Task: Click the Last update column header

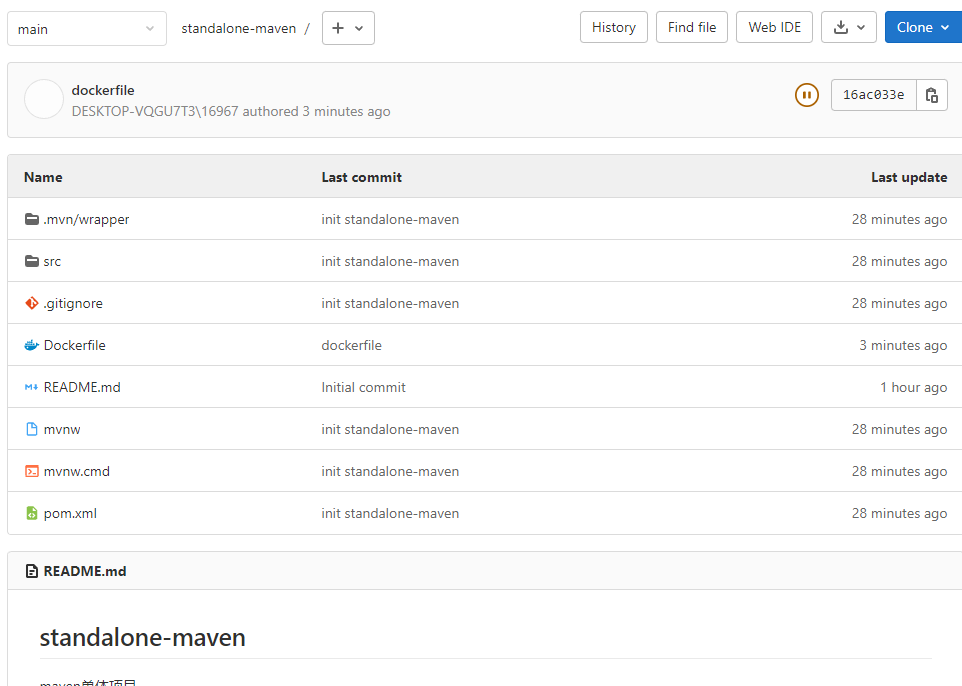Action: 909,177
